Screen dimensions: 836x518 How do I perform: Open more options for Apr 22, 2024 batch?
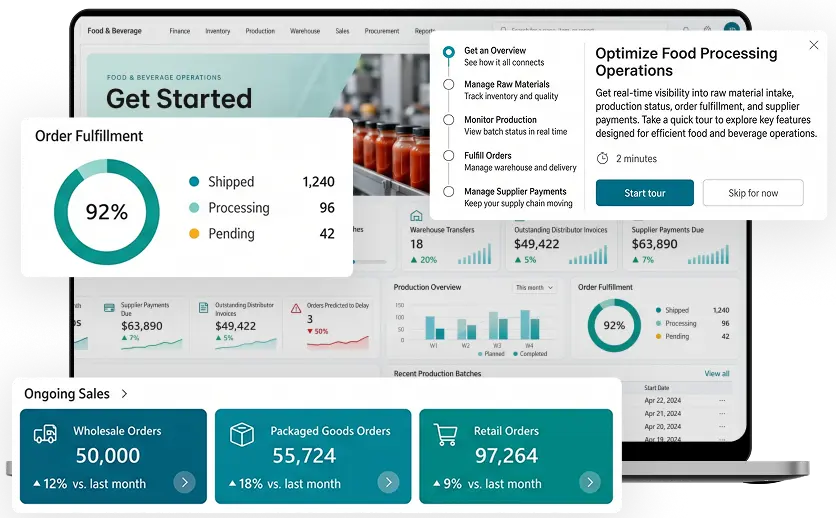point(722,400)
